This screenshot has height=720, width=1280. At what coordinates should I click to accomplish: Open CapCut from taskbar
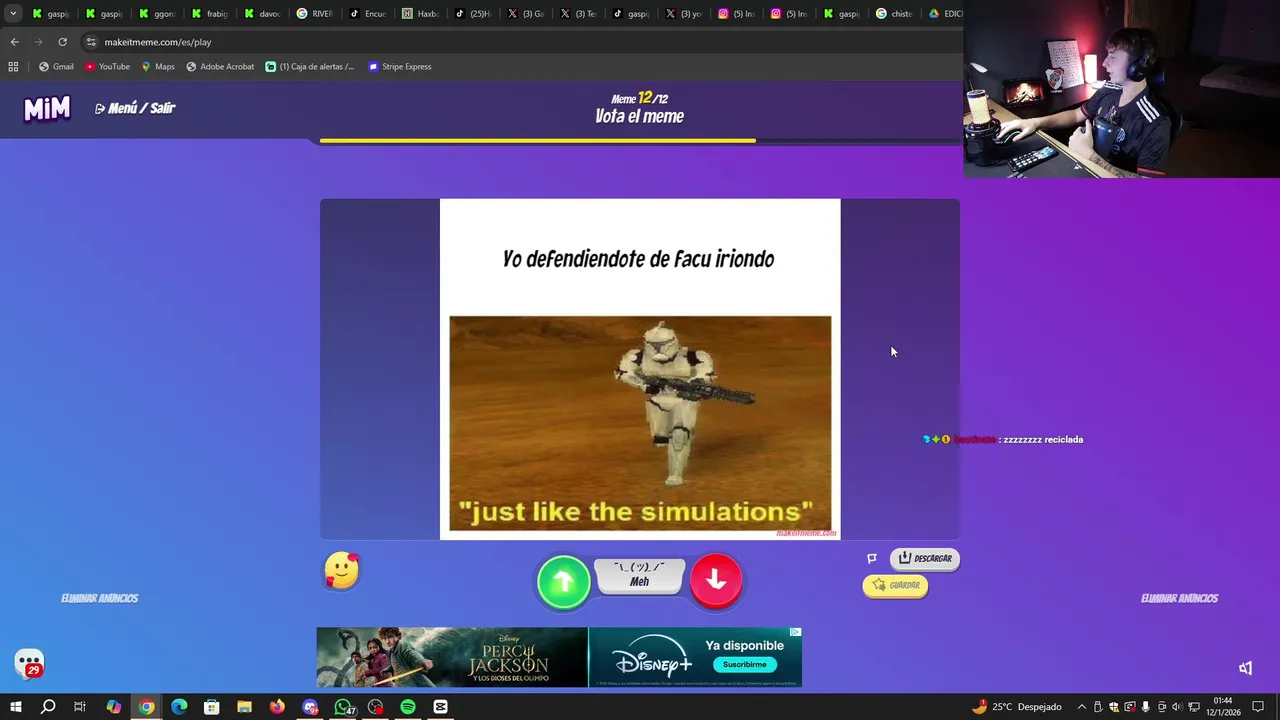pos(441,707)
